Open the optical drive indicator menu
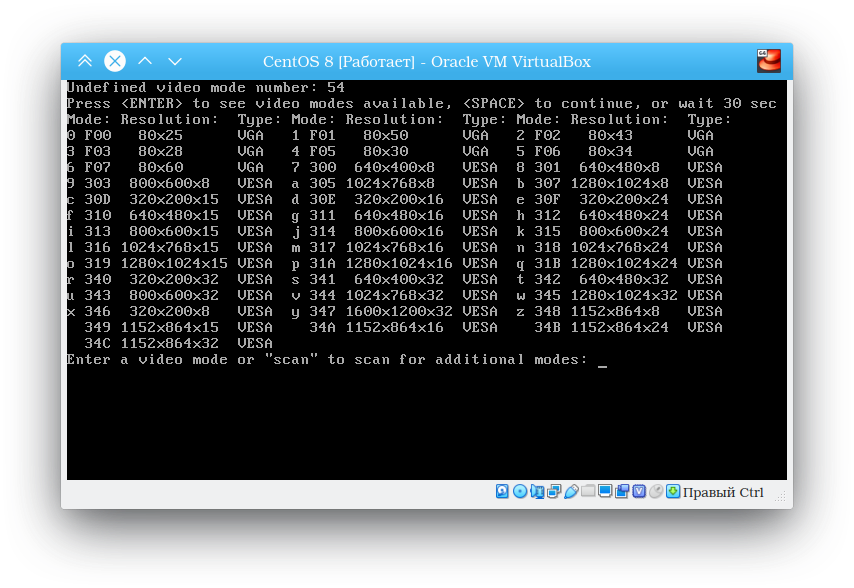Image resolution: width=854 pixels, height=588 pixels. pos(520,491)
